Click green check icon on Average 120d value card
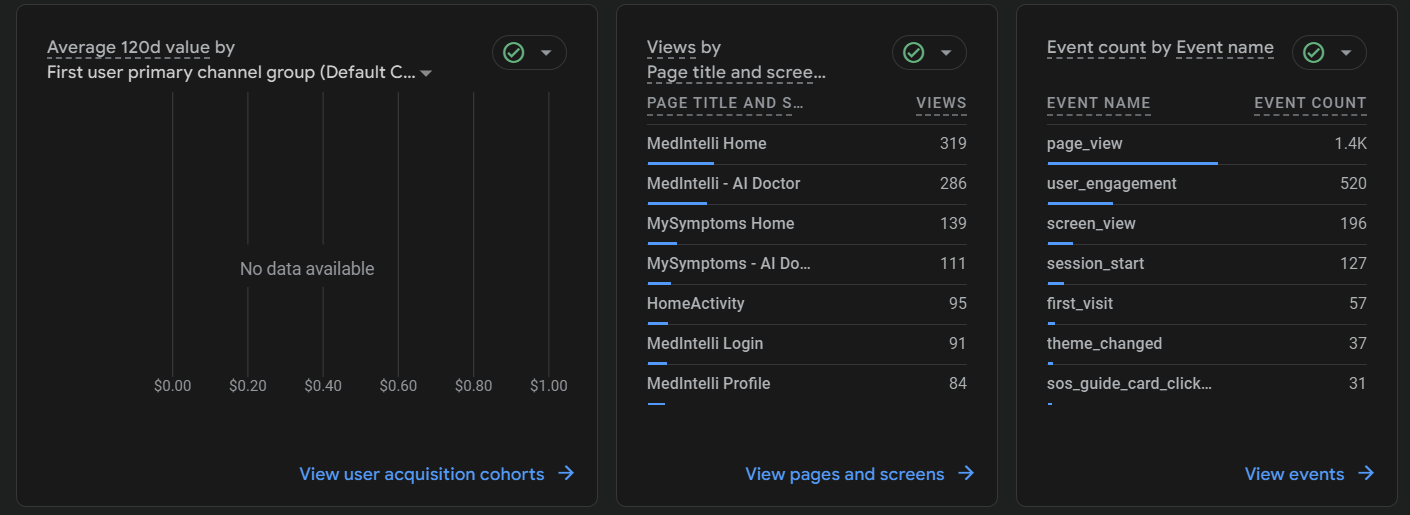The height and width of the screenshot is (515, 1410). (x=514, y=53)
